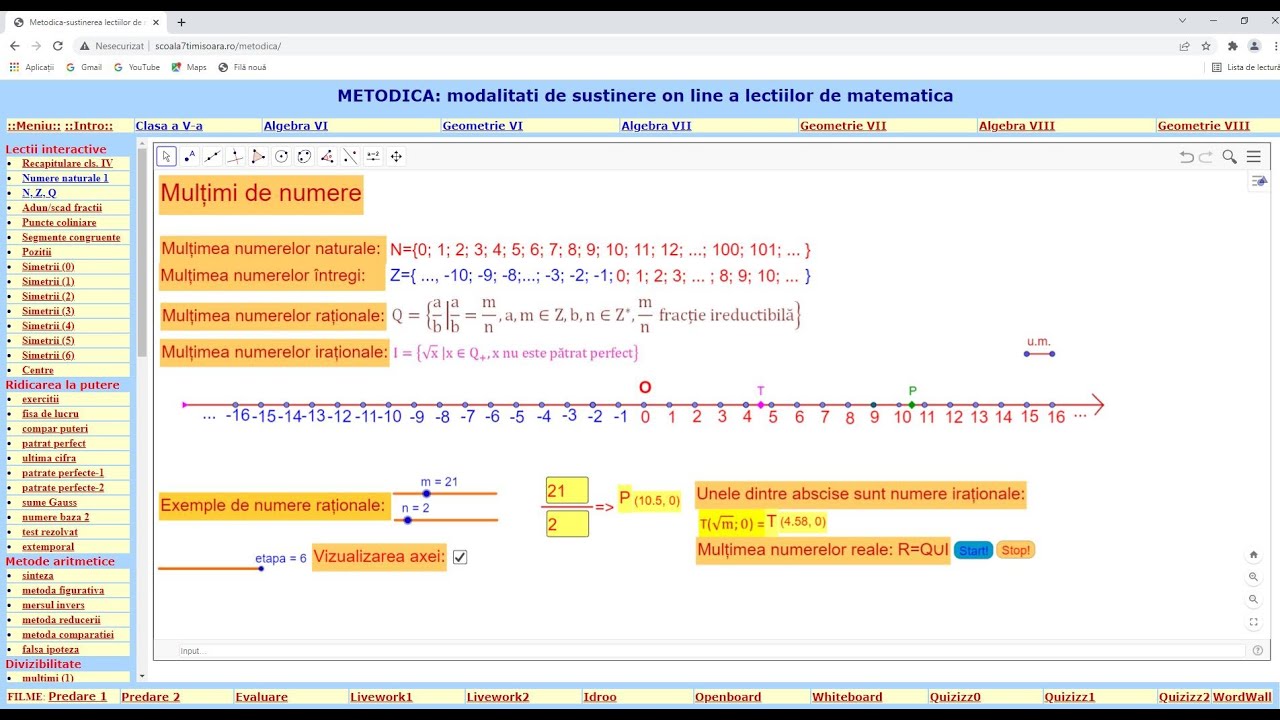The image size is (1280, 720).
Task: Click the fullscreen icon in GeoGebra
Action: click(x=1254, y=622)
